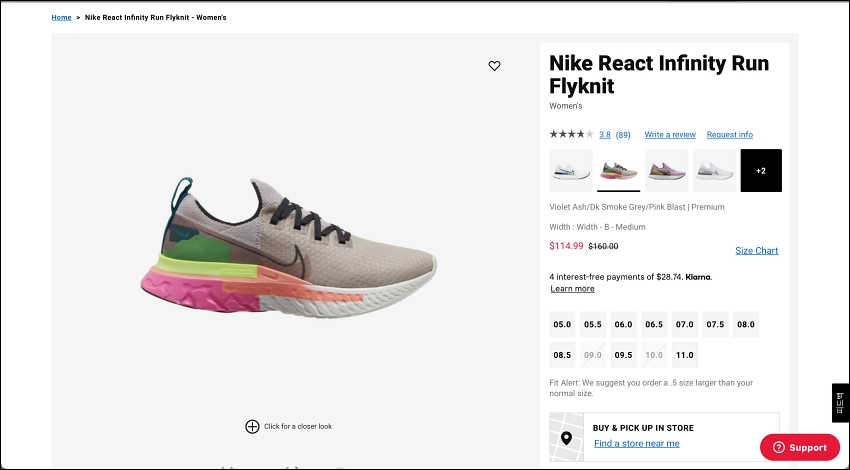
Task: Choose size 08.0
Action: pyautogui.click(x=746, y=324)
